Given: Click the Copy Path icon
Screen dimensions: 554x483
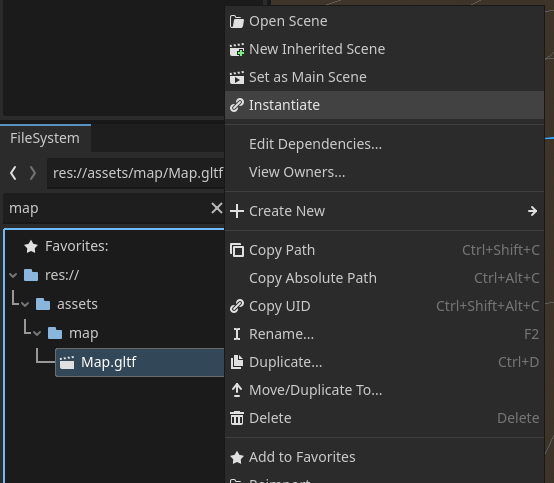Looking at the screenshot, I should click(x=236, y=250).
